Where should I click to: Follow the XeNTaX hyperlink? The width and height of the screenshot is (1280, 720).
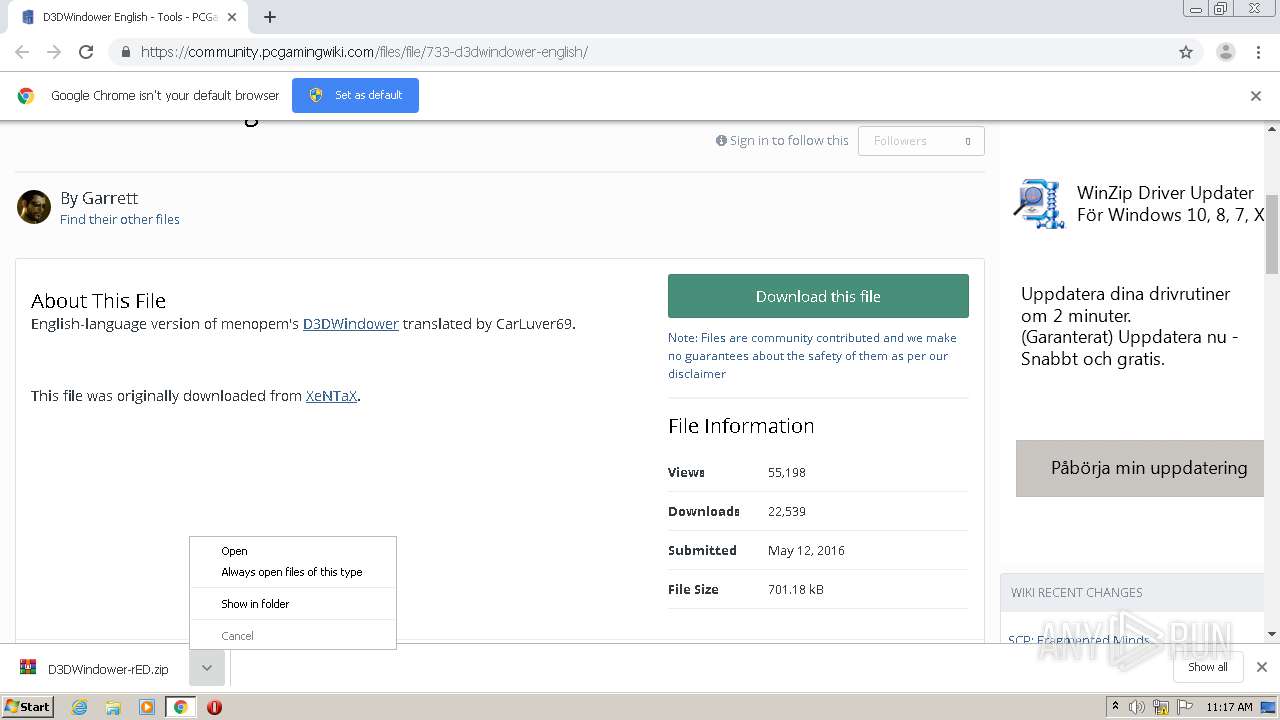(331, 396)
